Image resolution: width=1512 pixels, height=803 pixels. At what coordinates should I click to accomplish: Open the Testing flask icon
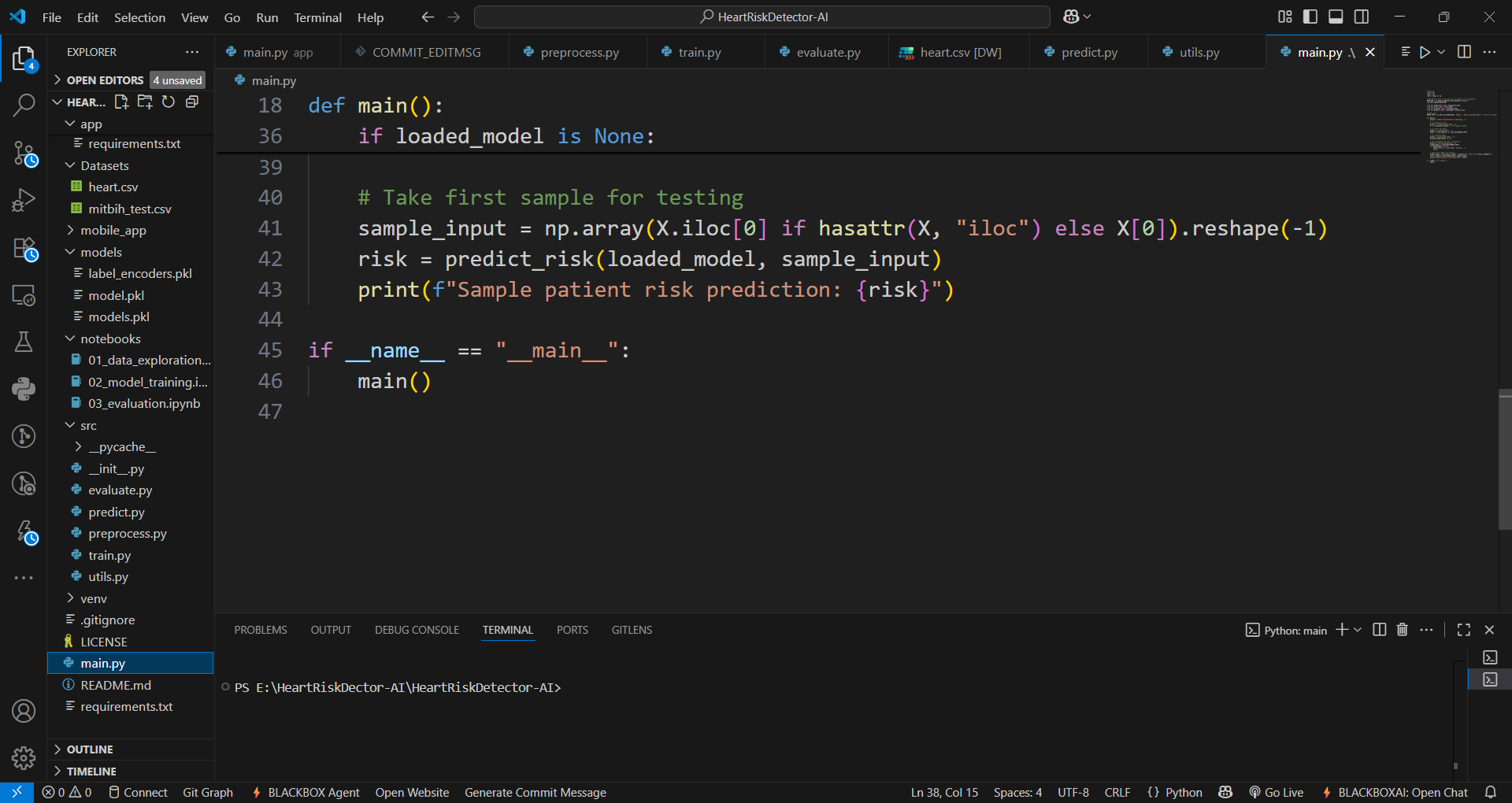24,341
